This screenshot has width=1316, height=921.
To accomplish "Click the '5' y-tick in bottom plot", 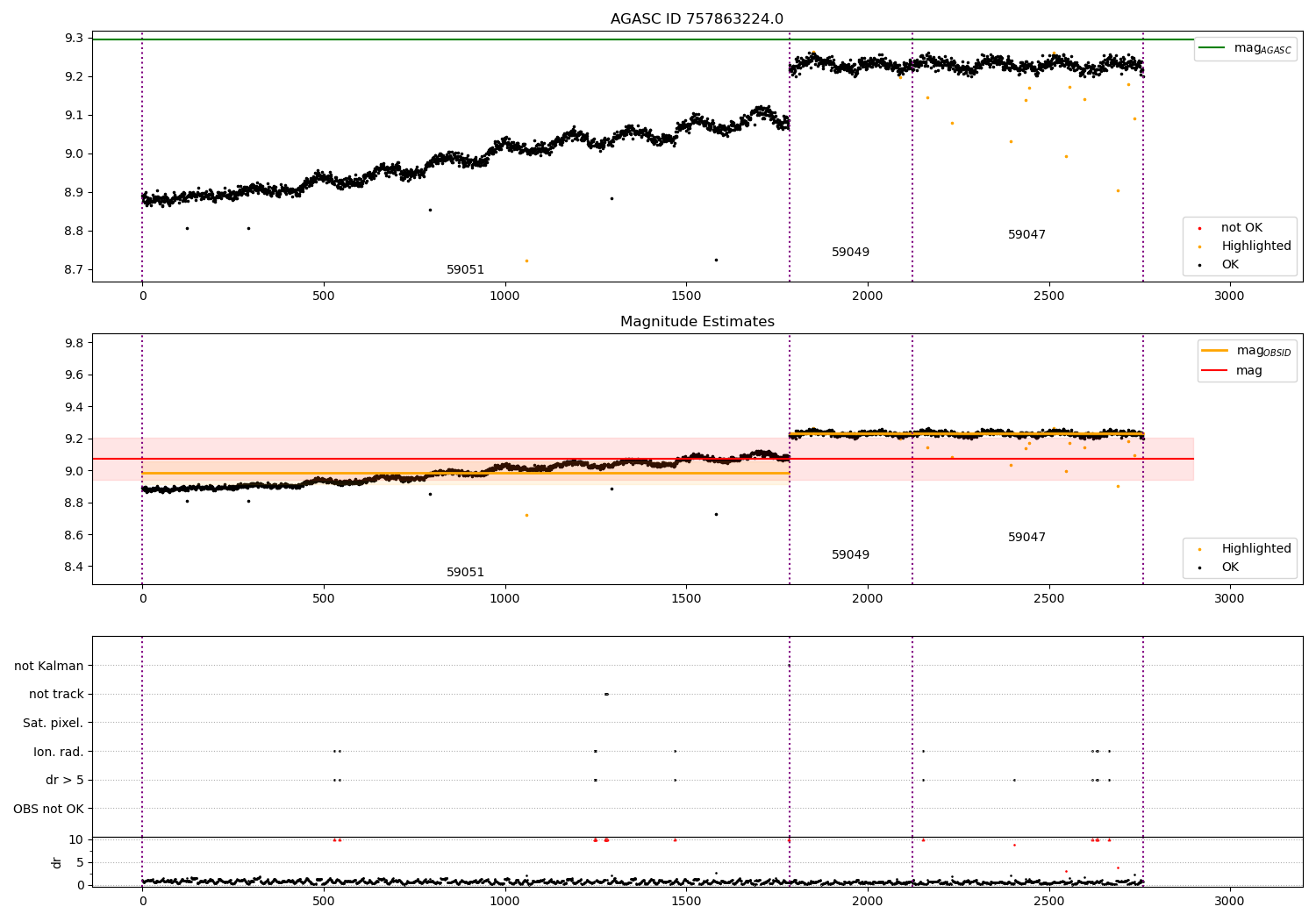I will click(x=80, y=863).
